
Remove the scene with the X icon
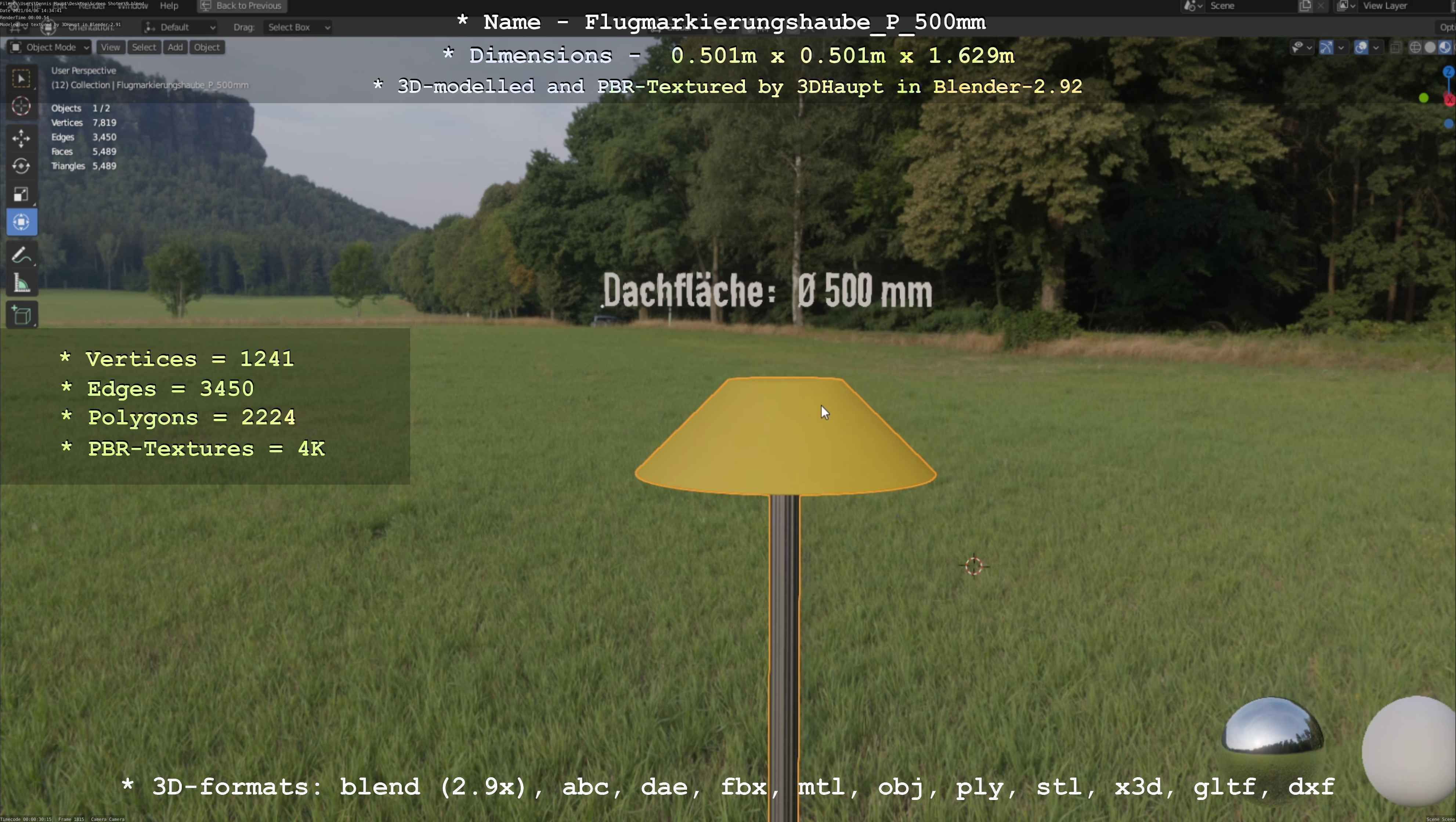click(1320, 6)
